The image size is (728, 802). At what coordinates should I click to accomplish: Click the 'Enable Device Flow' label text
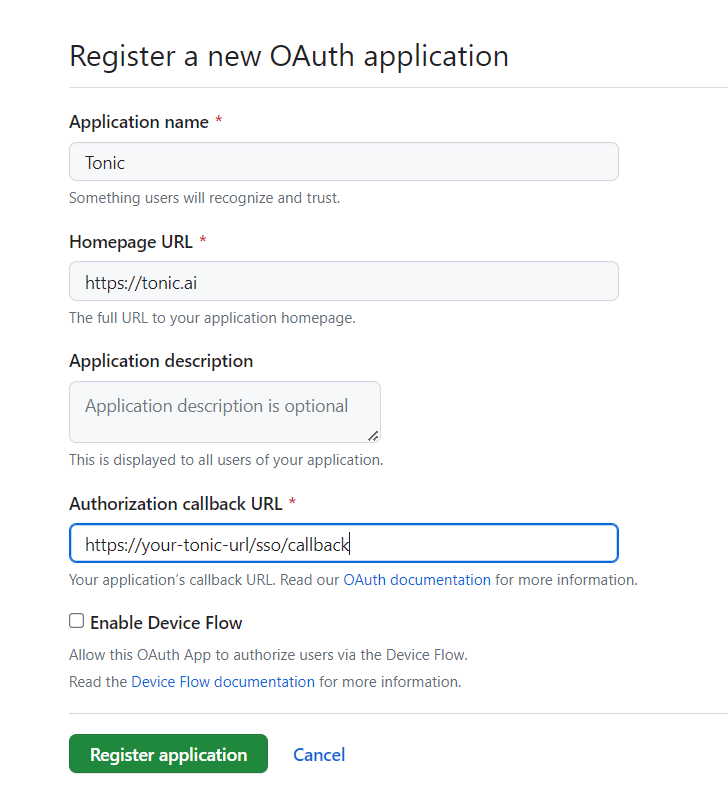click(166, 623)
